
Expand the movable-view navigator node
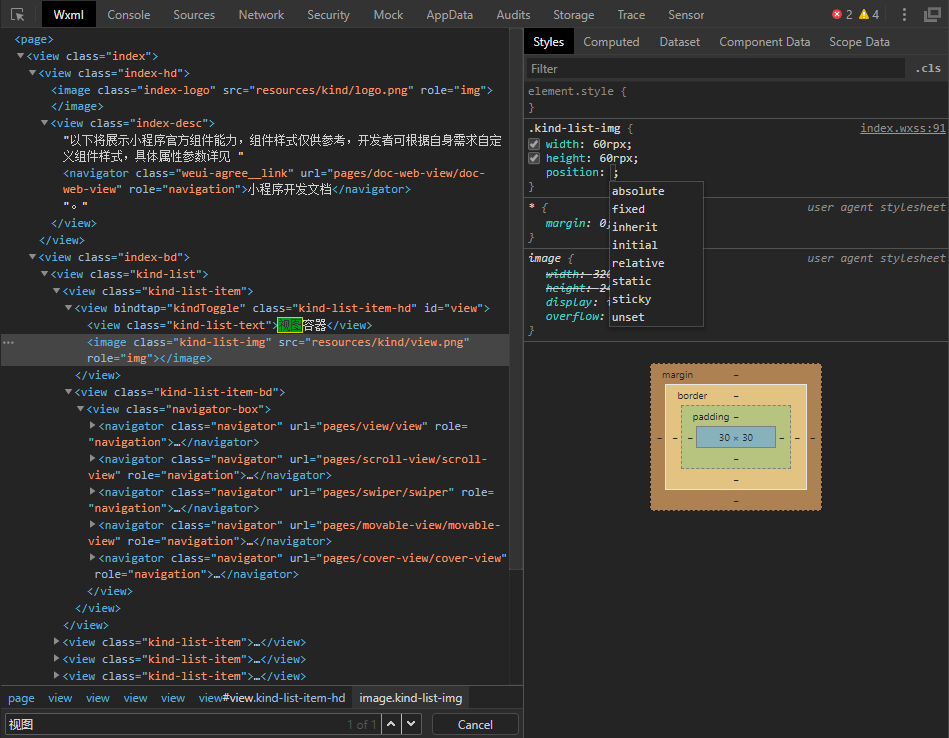[x=93, y=524]
